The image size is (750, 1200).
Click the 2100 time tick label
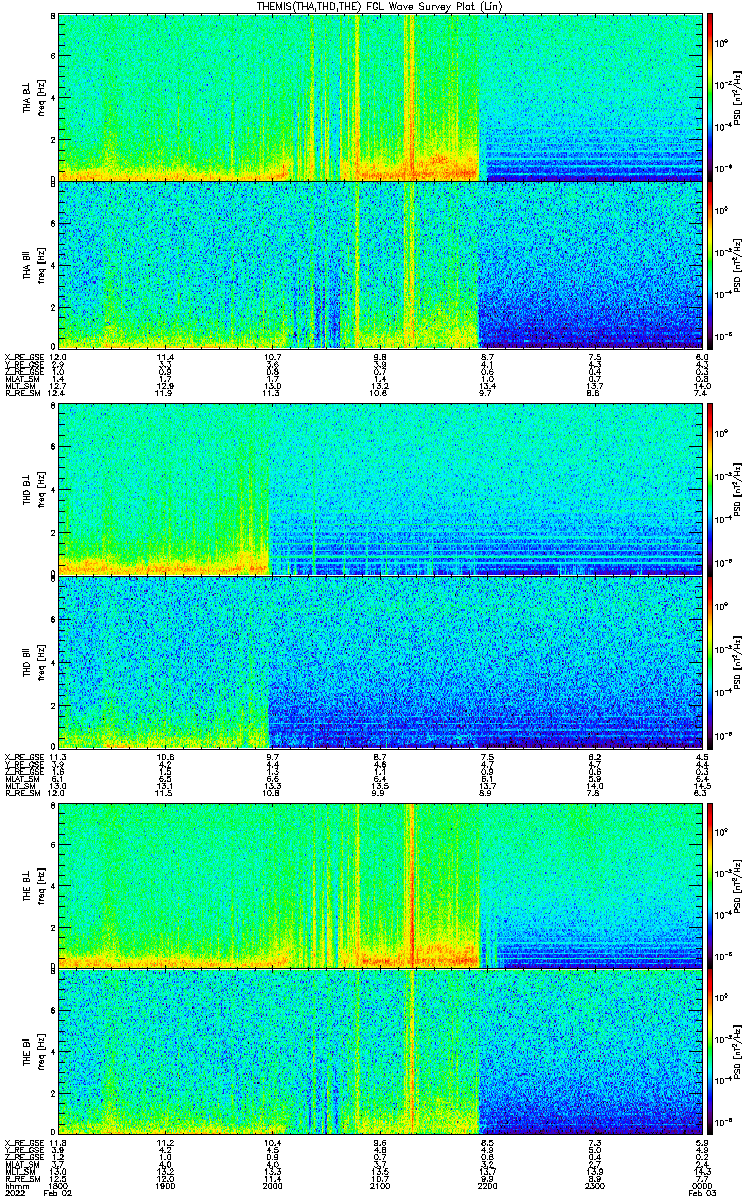click(382, 1186)
